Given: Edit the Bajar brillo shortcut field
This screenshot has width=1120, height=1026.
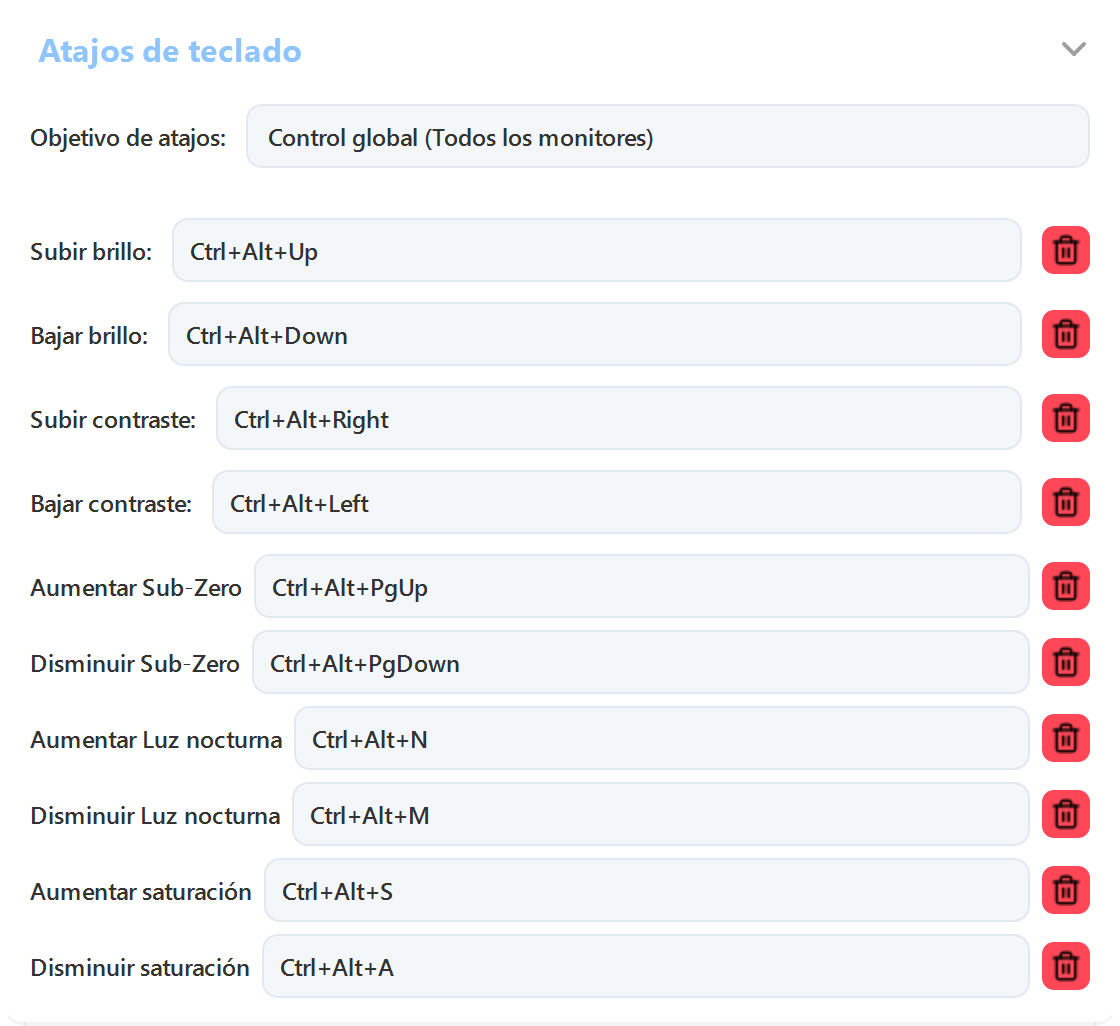Looking at the screenshot, I should tap(594, 334).
